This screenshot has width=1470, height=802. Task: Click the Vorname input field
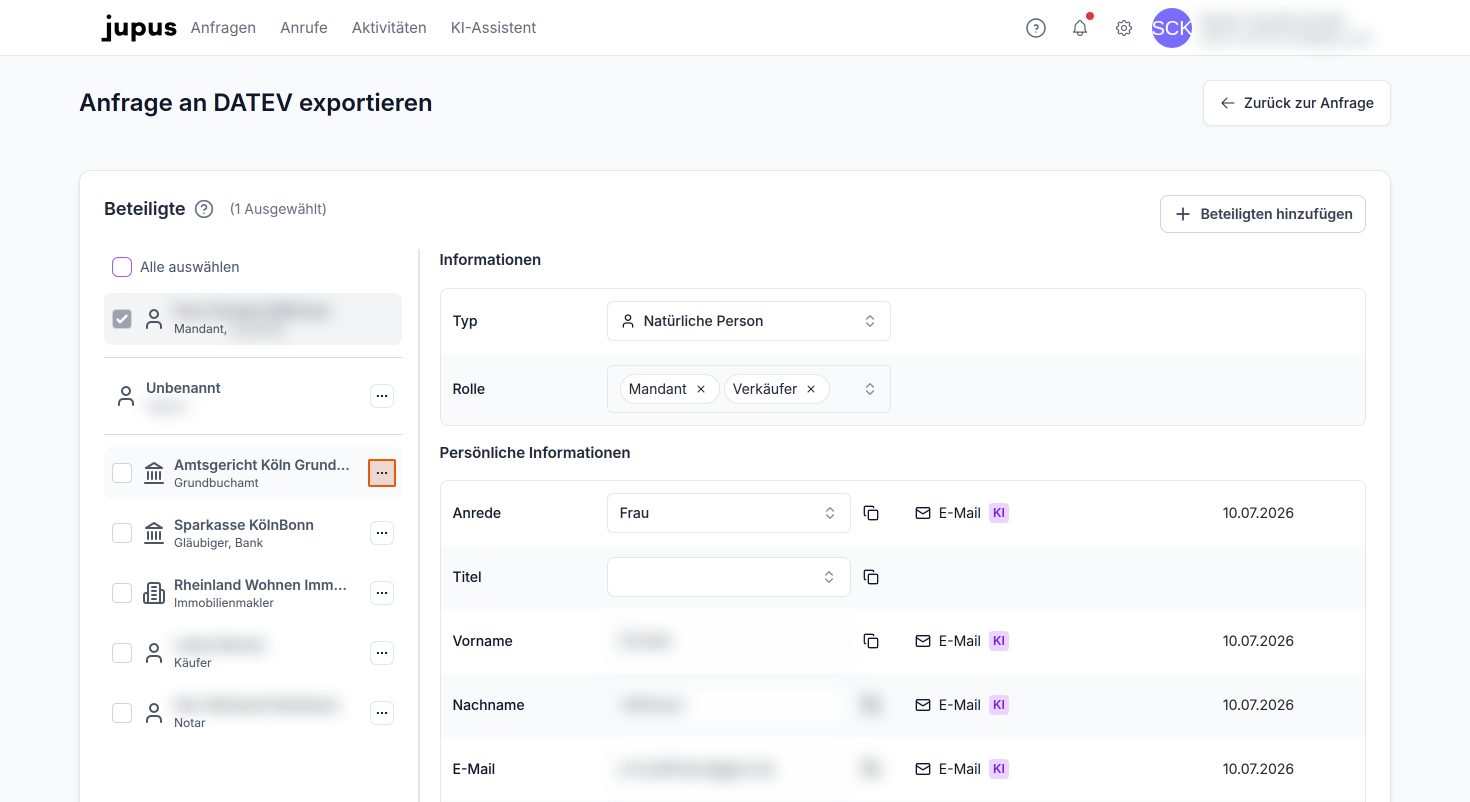tap(729, 641)
